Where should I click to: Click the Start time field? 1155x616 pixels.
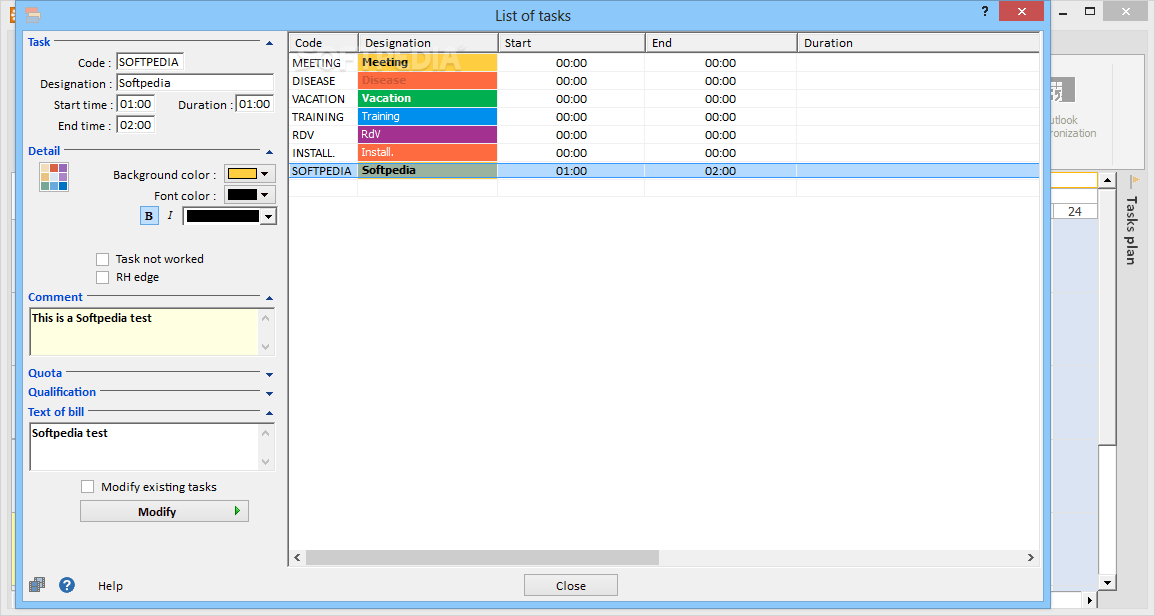(x=136, y=104)
